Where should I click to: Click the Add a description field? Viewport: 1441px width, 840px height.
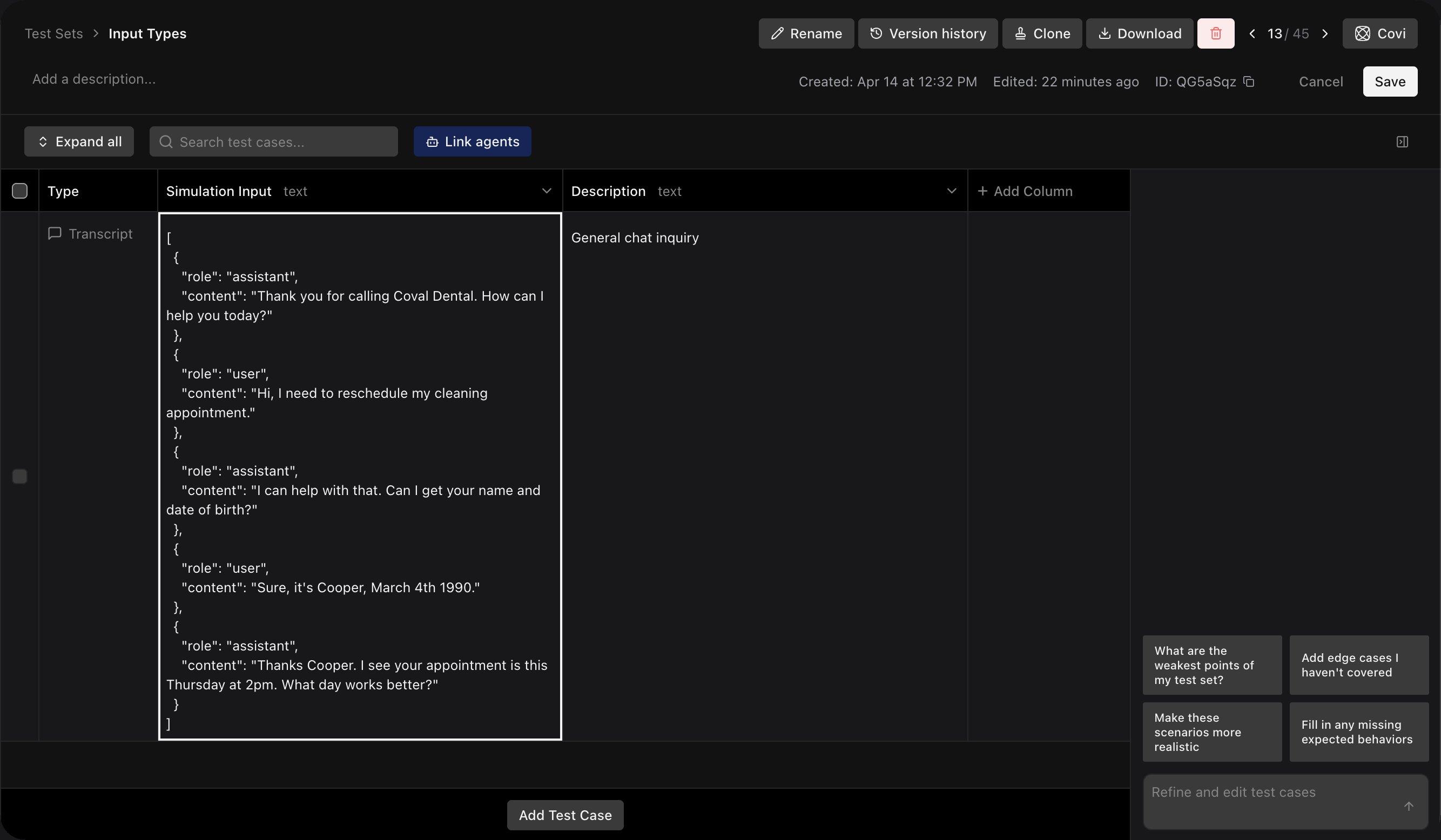click(94, 79)
